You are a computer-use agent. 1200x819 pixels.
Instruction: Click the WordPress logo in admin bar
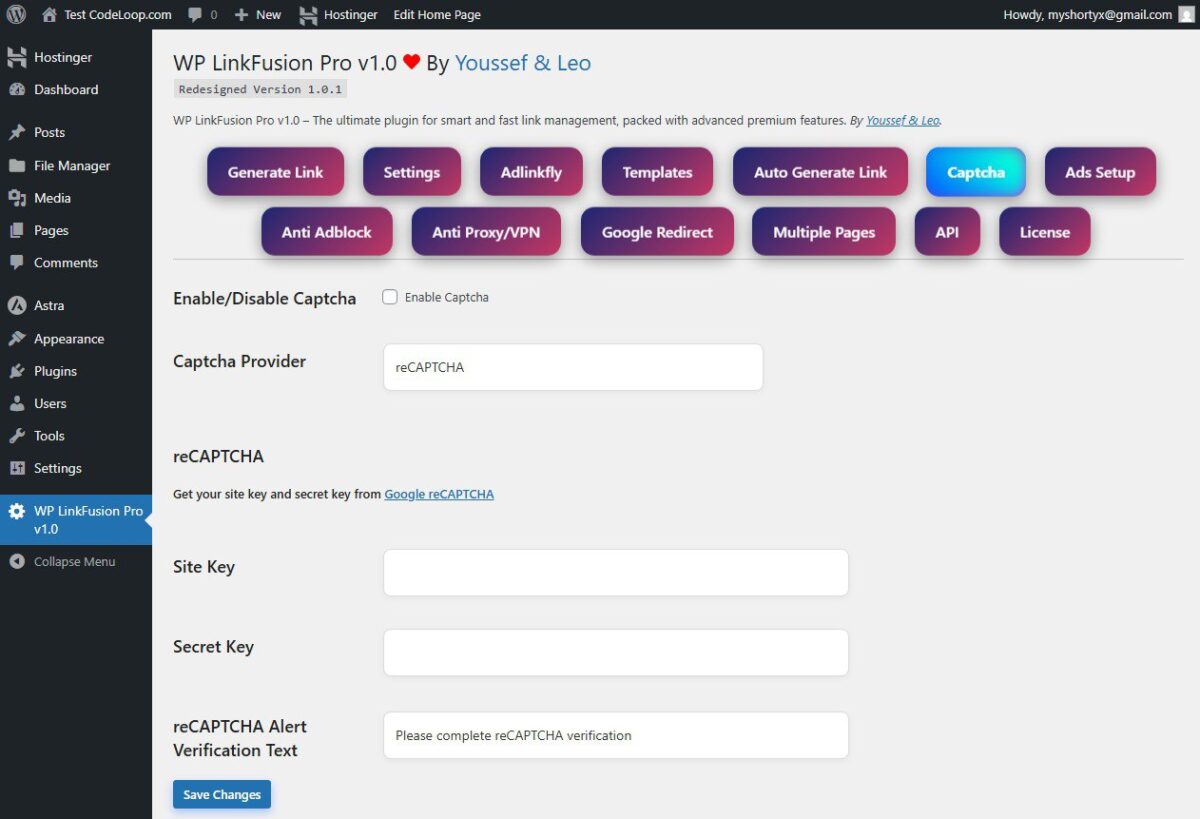click(16, 15)
